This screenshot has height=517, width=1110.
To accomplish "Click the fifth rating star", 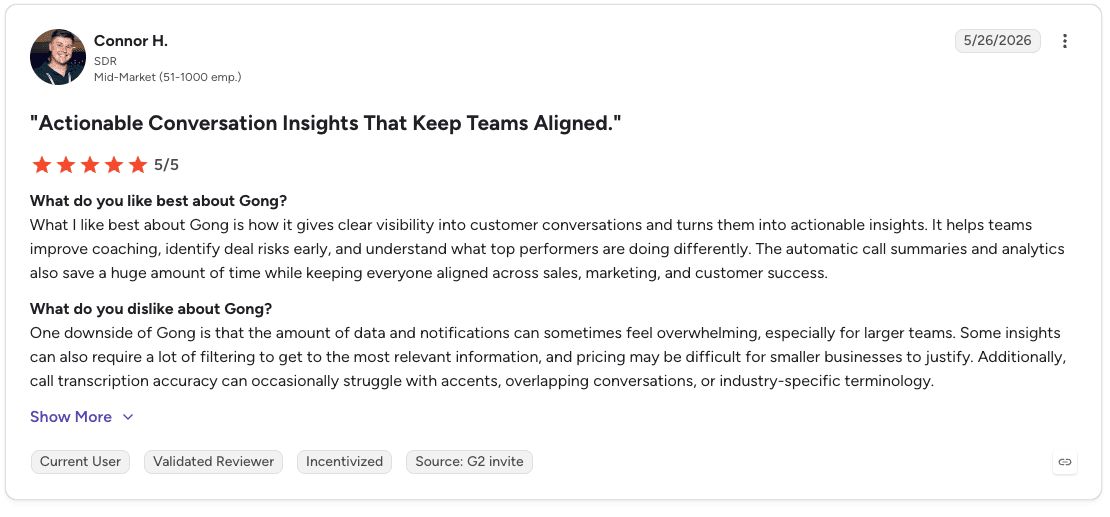I will (x=138, y=165).
